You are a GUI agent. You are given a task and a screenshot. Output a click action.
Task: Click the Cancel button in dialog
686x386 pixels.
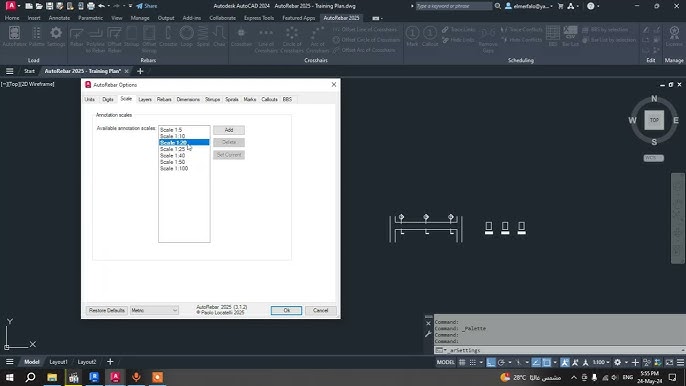tap(320, 310)
